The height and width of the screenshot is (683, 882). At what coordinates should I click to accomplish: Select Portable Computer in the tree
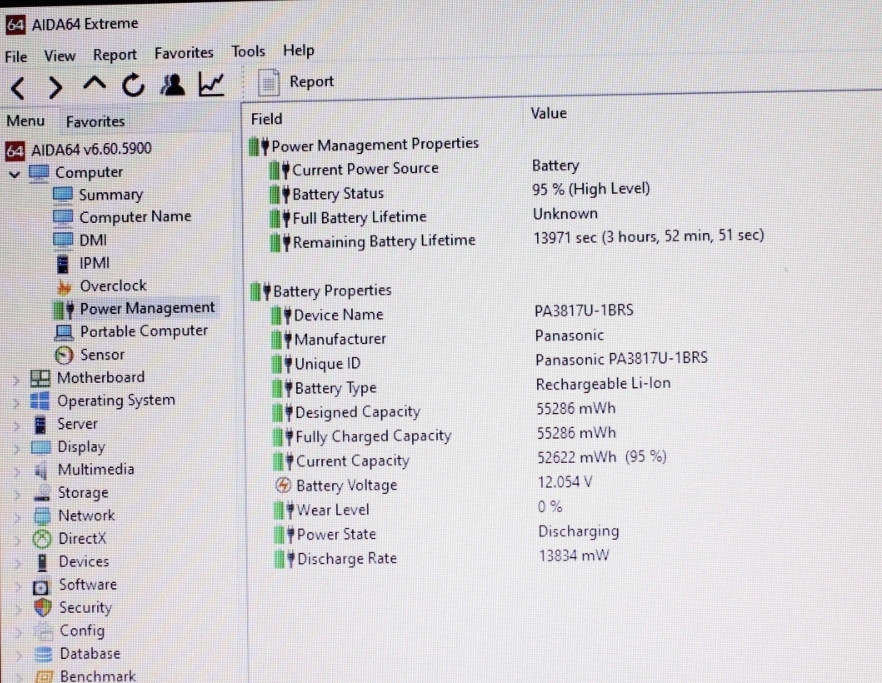point(143,331)
